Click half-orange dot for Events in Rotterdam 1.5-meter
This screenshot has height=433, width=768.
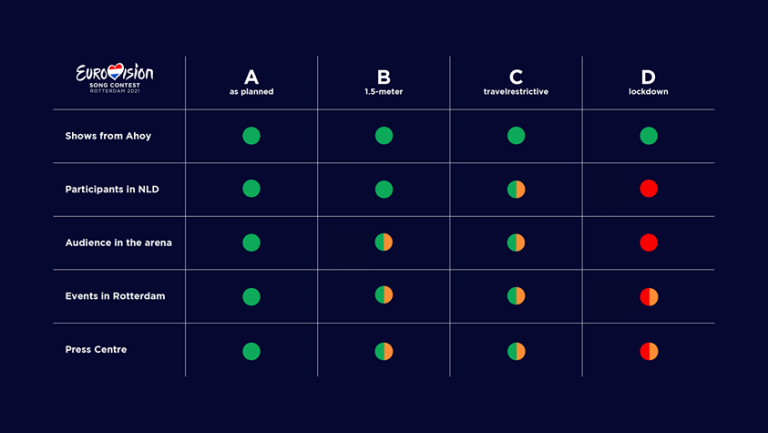[384, 295]
